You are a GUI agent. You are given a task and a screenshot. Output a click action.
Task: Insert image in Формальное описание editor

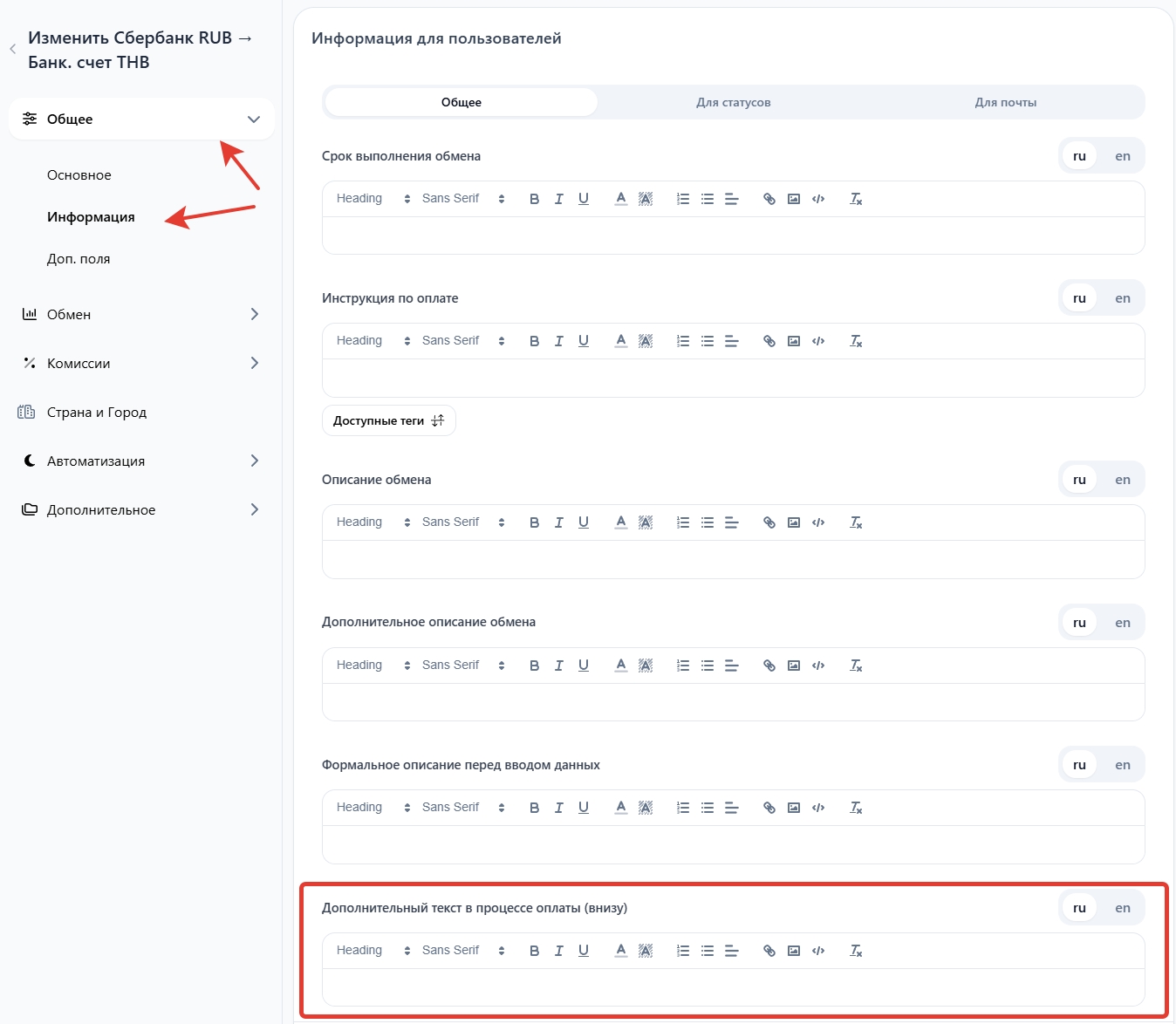coord(793,808)
